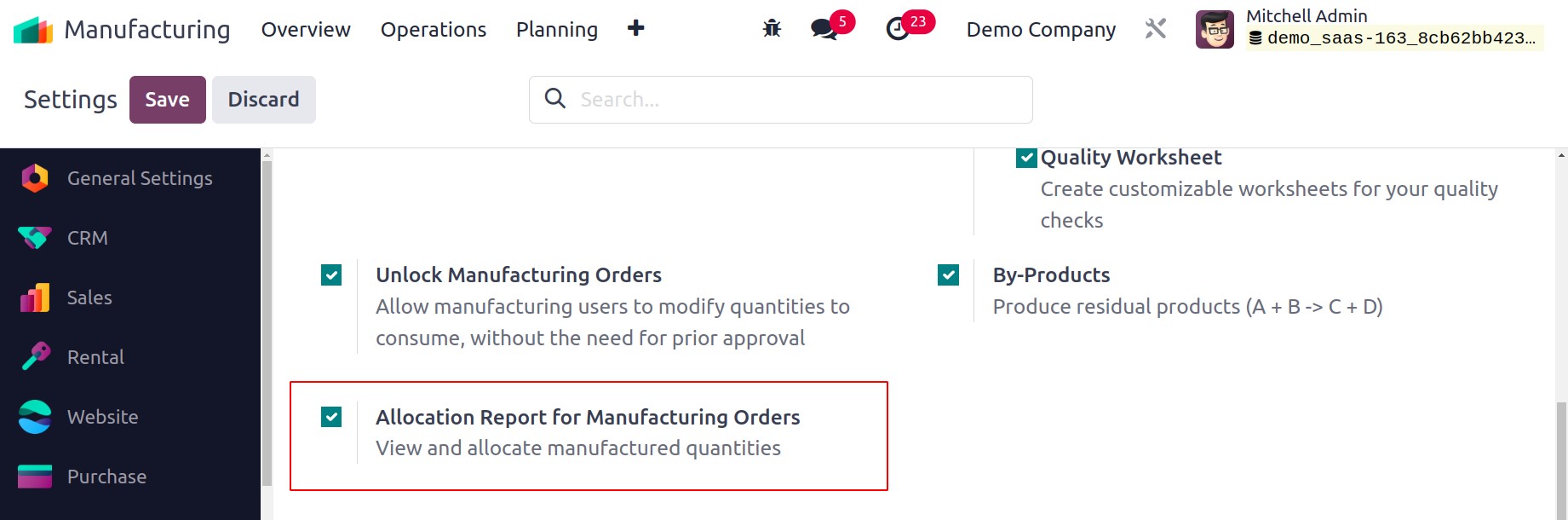1568x520 pixels.
Task: Open General Settings hexagon icon in sidebar
Action: tap(35, 178)
